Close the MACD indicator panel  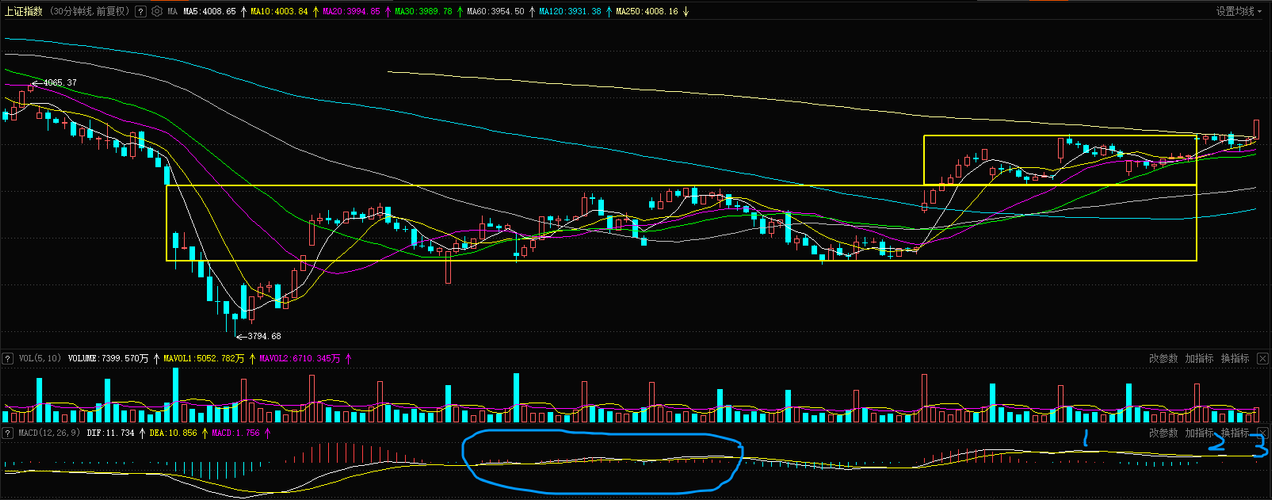click(1264, 433)
